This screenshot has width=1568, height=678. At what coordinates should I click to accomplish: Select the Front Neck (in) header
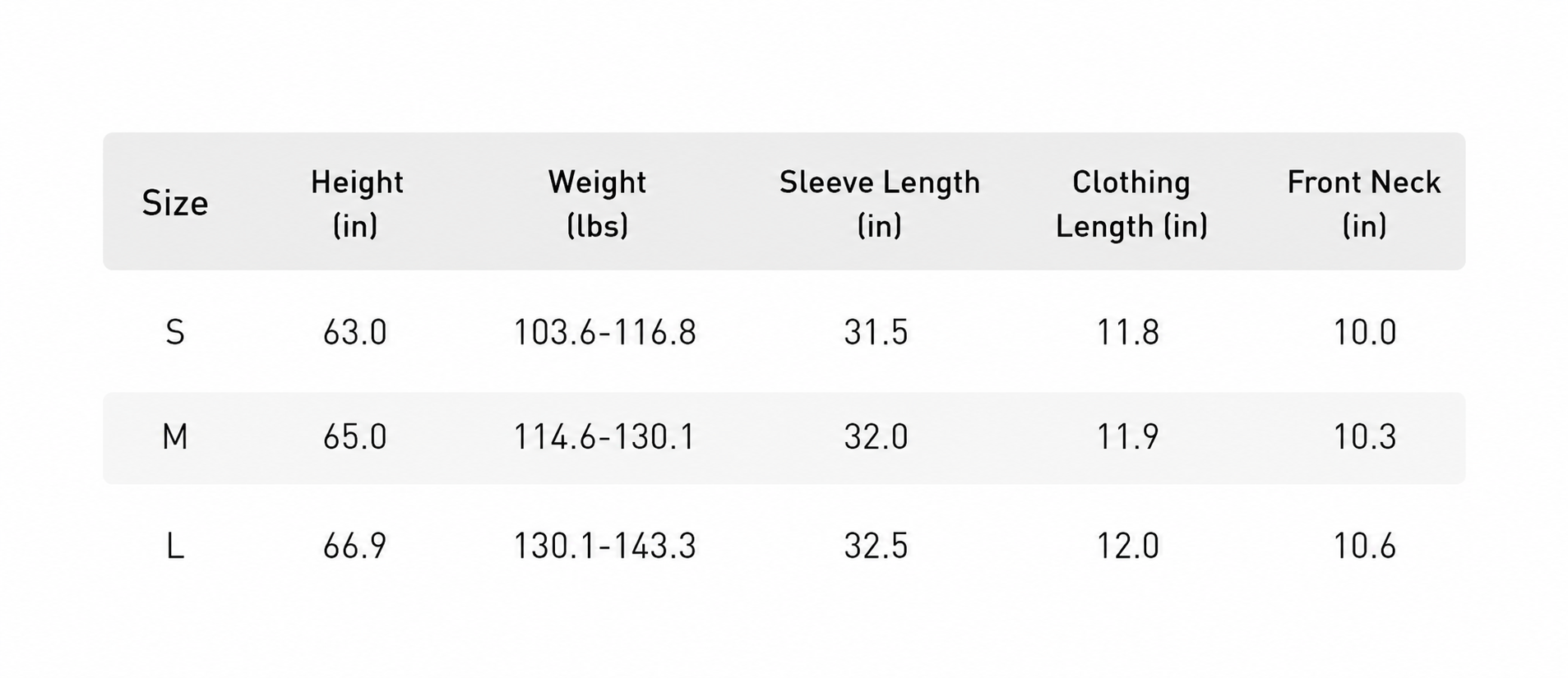[x=1363, y=203]
